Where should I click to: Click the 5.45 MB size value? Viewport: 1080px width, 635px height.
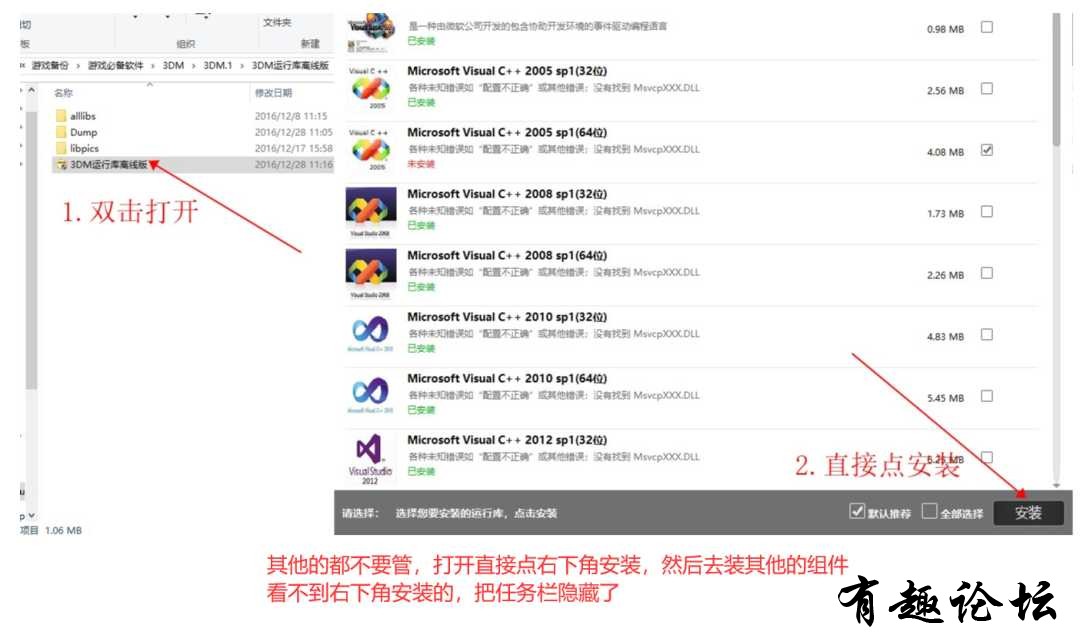click(x=945, y=398)
